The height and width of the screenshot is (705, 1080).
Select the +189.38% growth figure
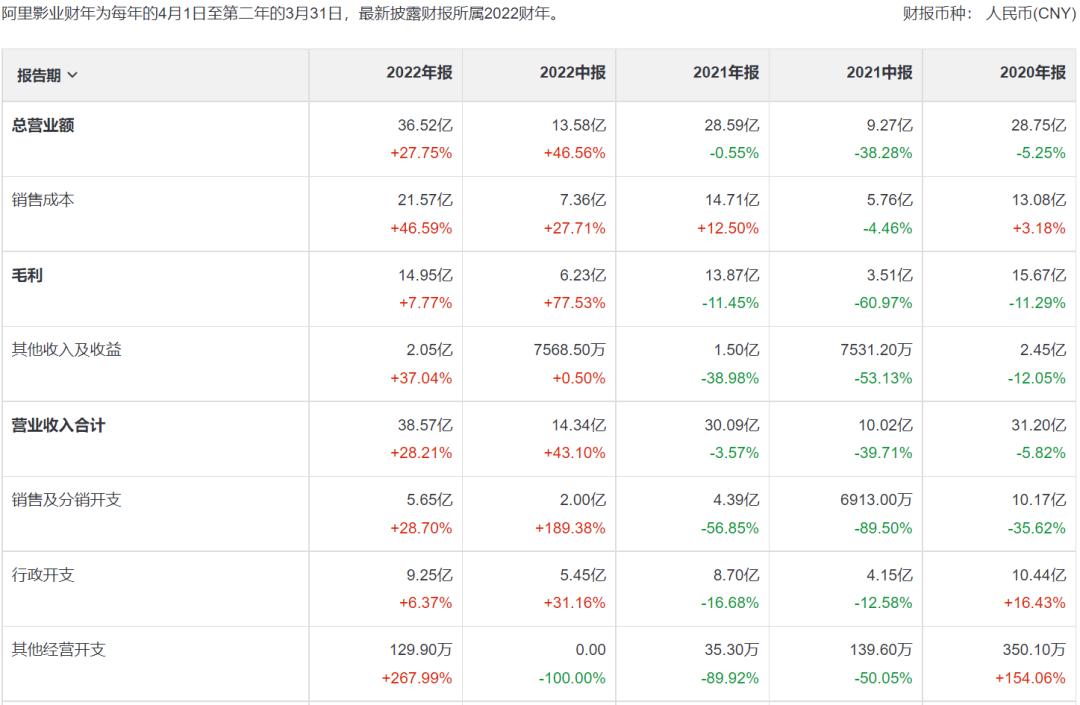570,528
